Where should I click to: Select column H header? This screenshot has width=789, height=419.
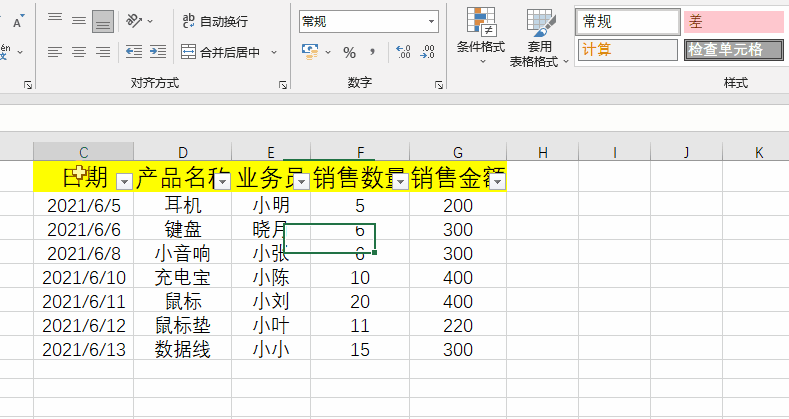(542, 152)
